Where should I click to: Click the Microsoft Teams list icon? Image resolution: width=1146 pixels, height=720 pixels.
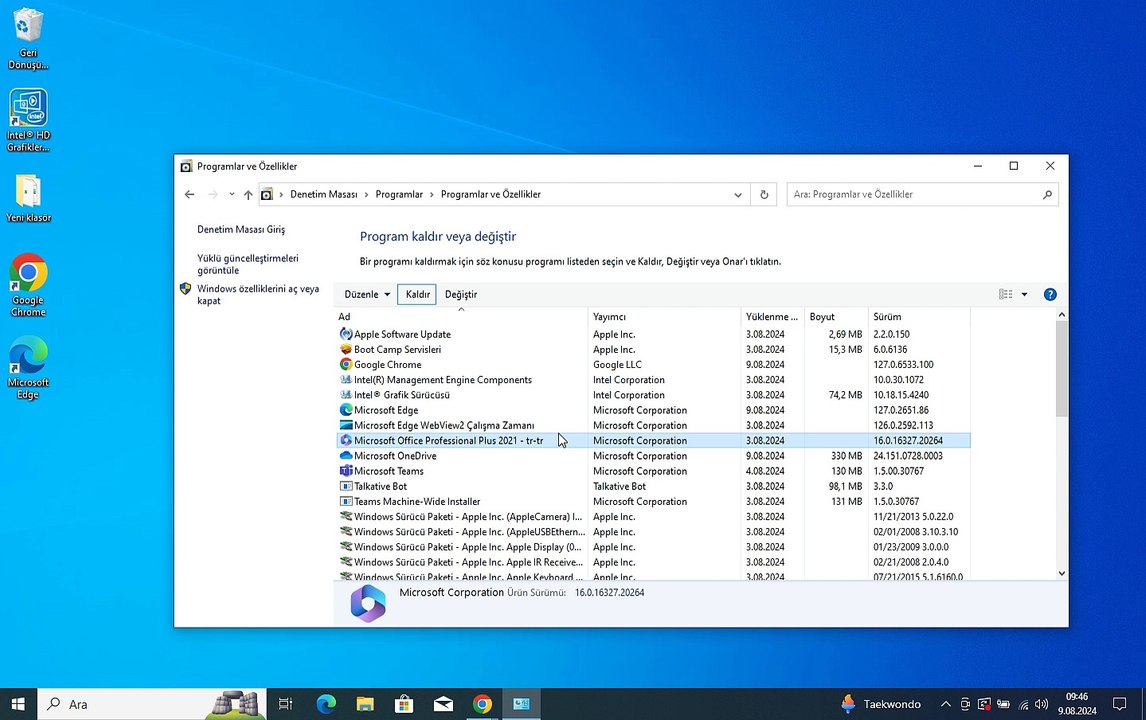click(346, 471)
